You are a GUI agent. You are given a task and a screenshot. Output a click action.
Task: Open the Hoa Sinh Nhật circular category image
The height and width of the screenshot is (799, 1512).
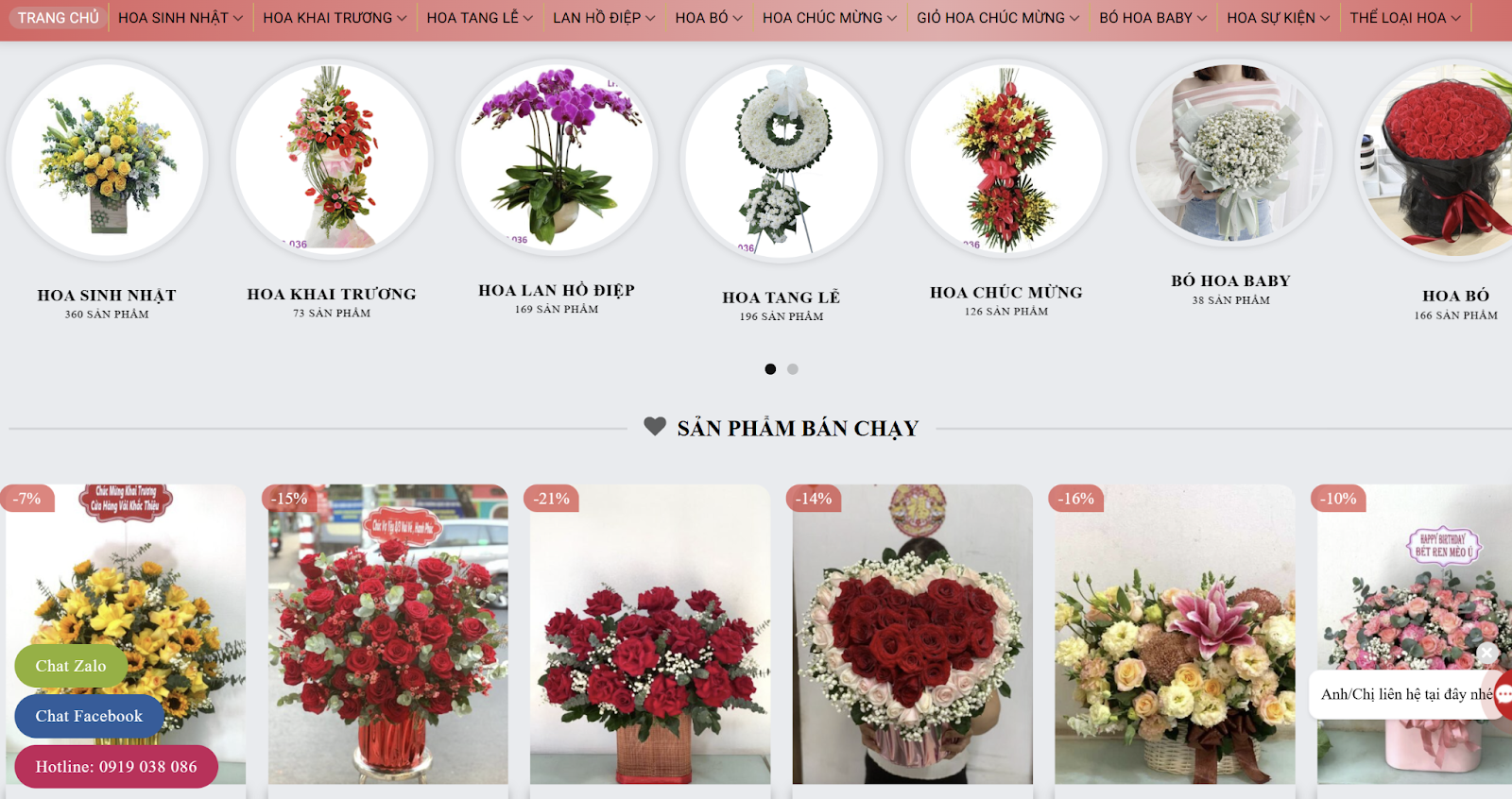pyautogui.click(x=107, y=161)
